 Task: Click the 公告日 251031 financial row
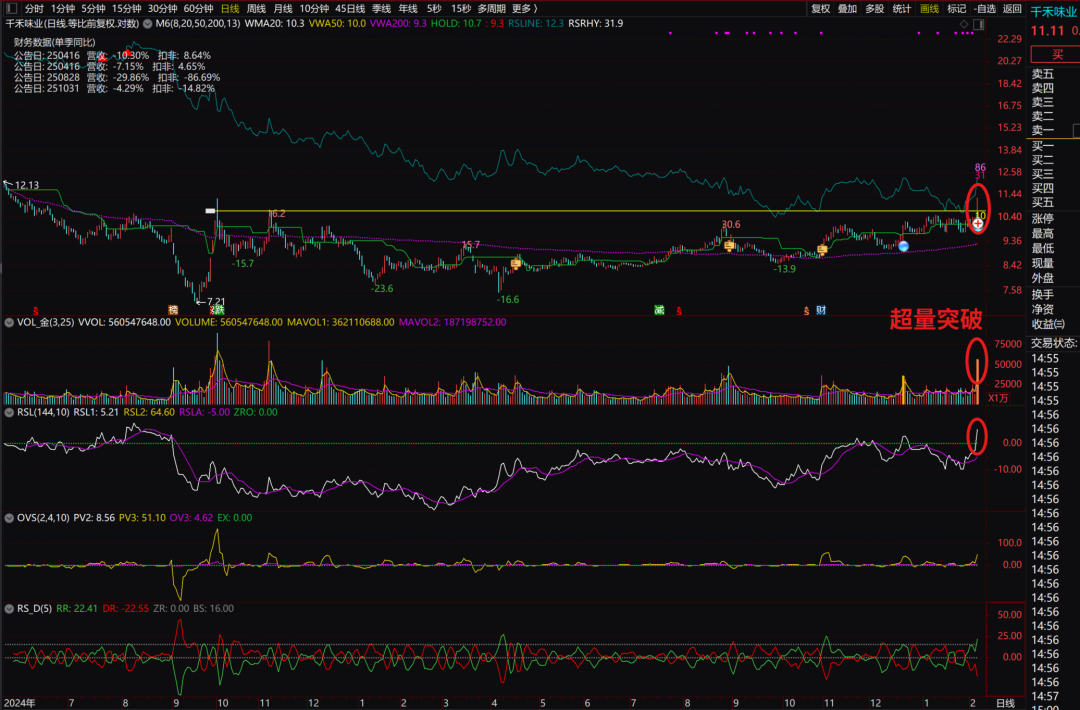point(114,88)
